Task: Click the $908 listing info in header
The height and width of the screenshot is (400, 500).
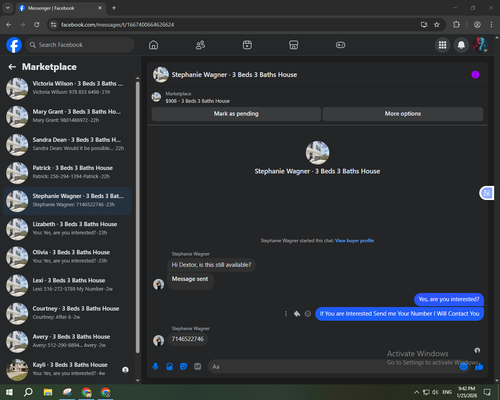Action: point(197,101)
